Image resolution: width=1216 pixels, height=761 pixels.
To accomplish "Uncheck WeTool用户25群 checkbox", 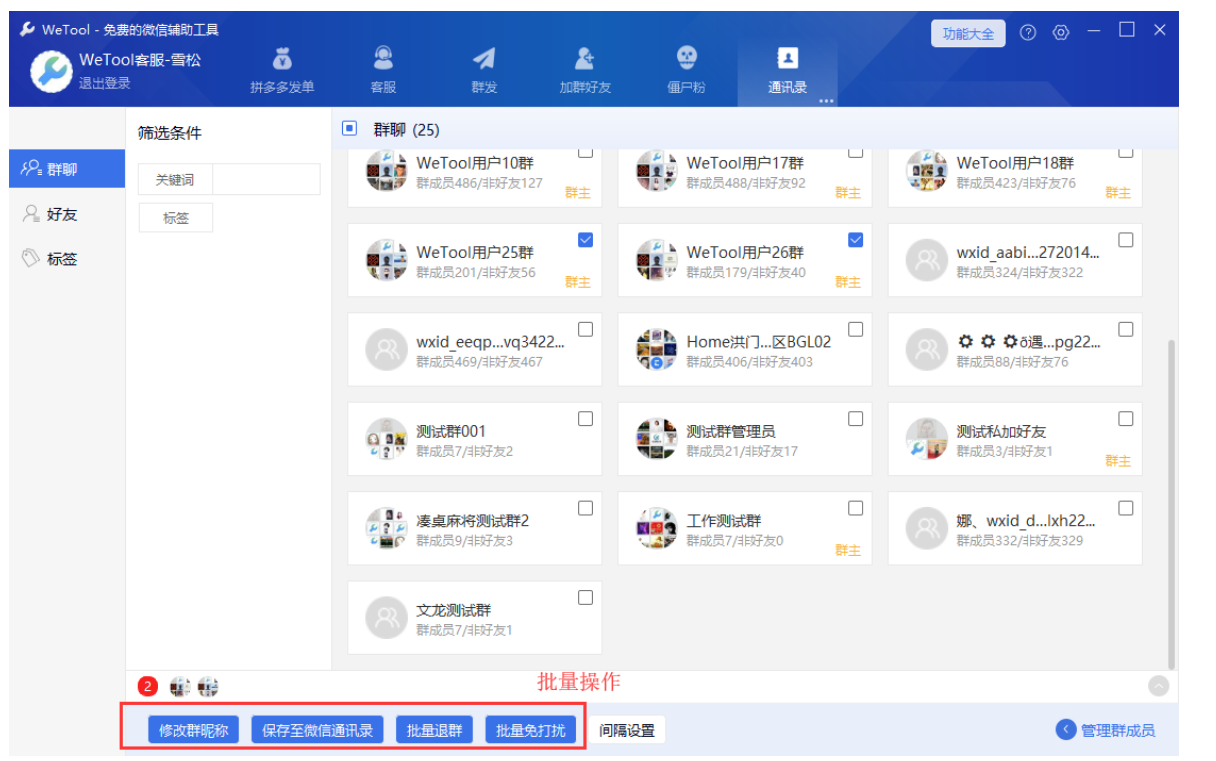I will (585, 239).
